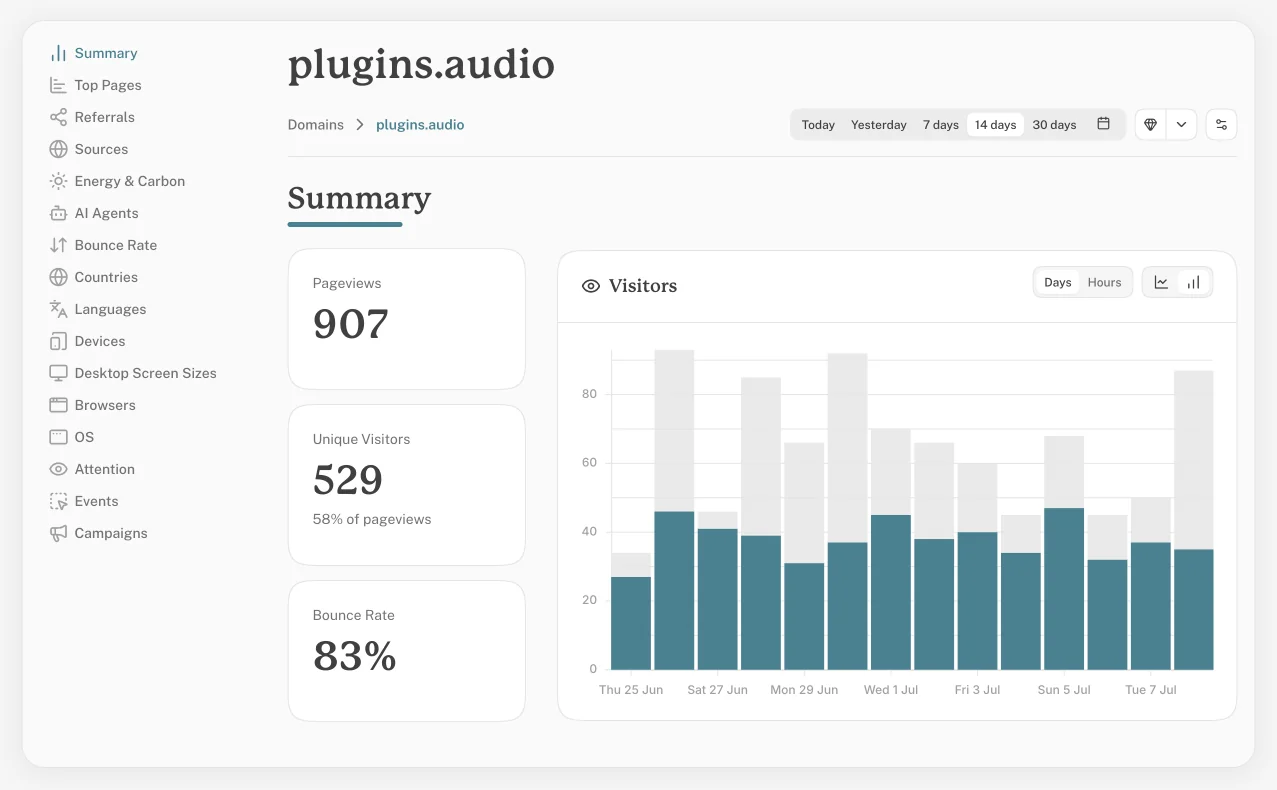Screen dimensions: 1277x790
Task: Open the calendar date picker icon
Action: (1104, 124)
